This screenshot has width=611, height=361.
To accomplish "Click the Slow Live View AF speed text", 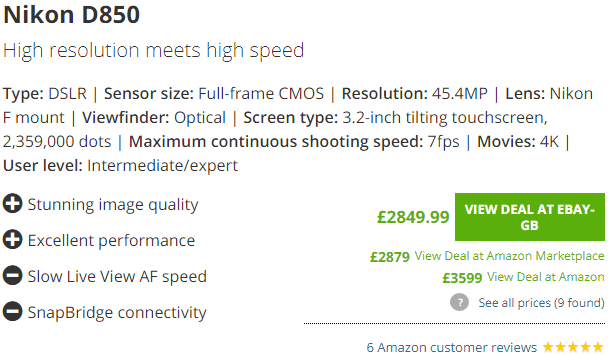I will coord(117,276).
